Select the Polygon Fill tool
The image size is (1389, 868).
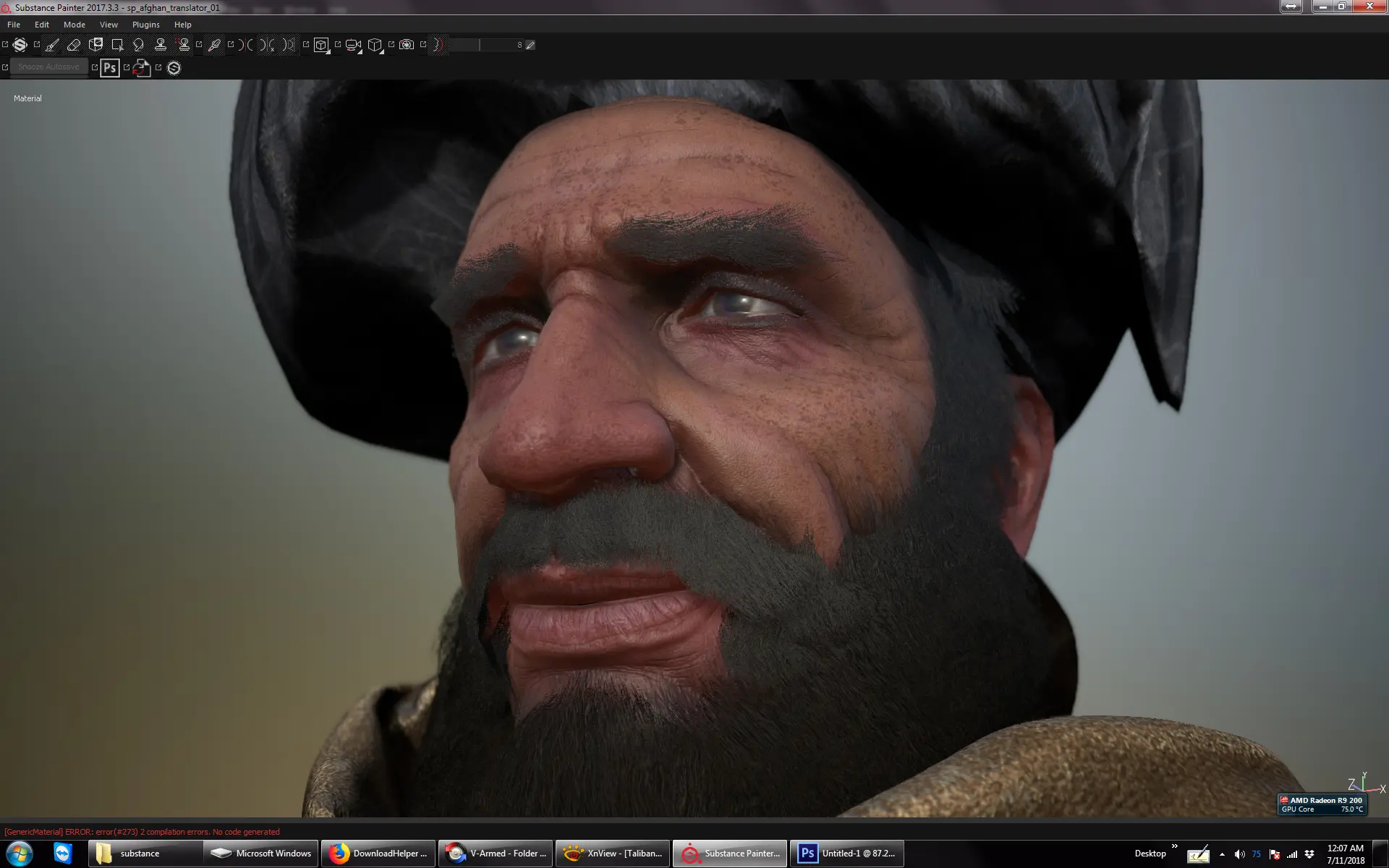117,45
